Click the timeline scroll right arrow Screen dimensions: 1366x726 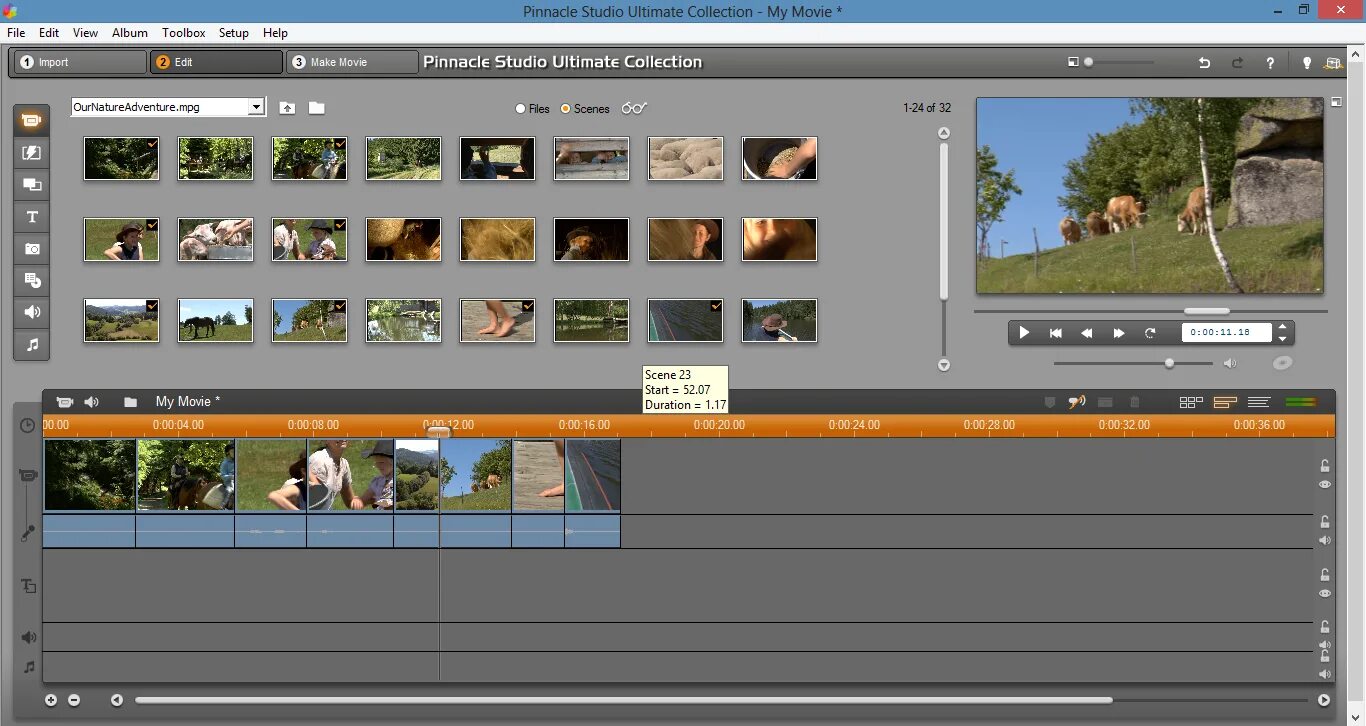coord(1324,700)
